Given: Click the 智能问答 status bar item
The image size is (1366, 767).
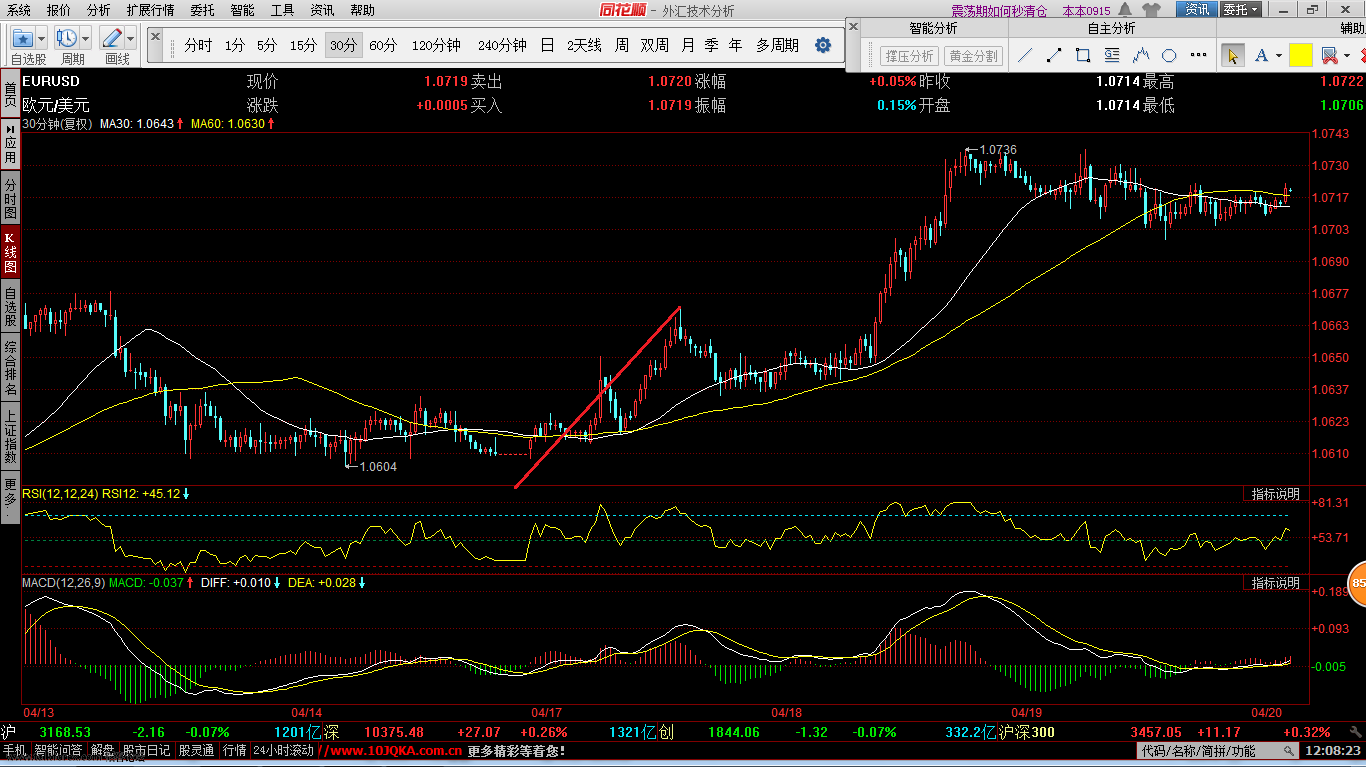Looking at the screenshot, I should 59,750.
